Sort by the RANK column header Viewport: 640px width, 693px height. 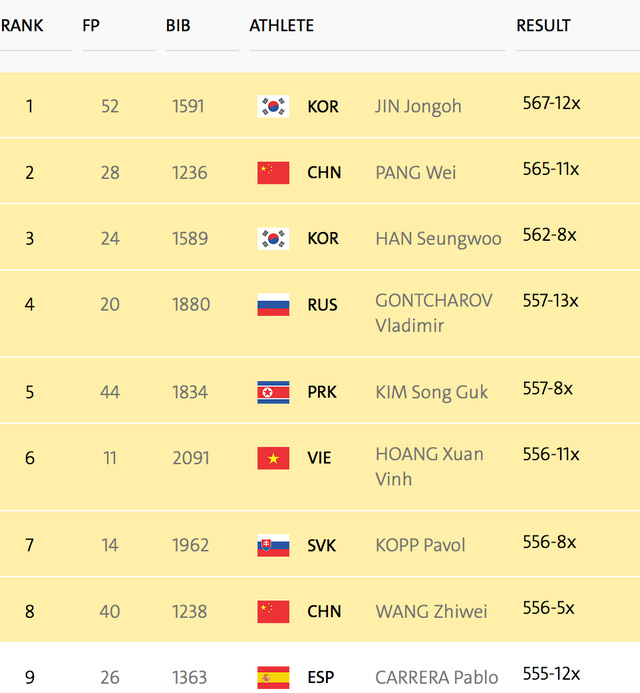(22, 26)
